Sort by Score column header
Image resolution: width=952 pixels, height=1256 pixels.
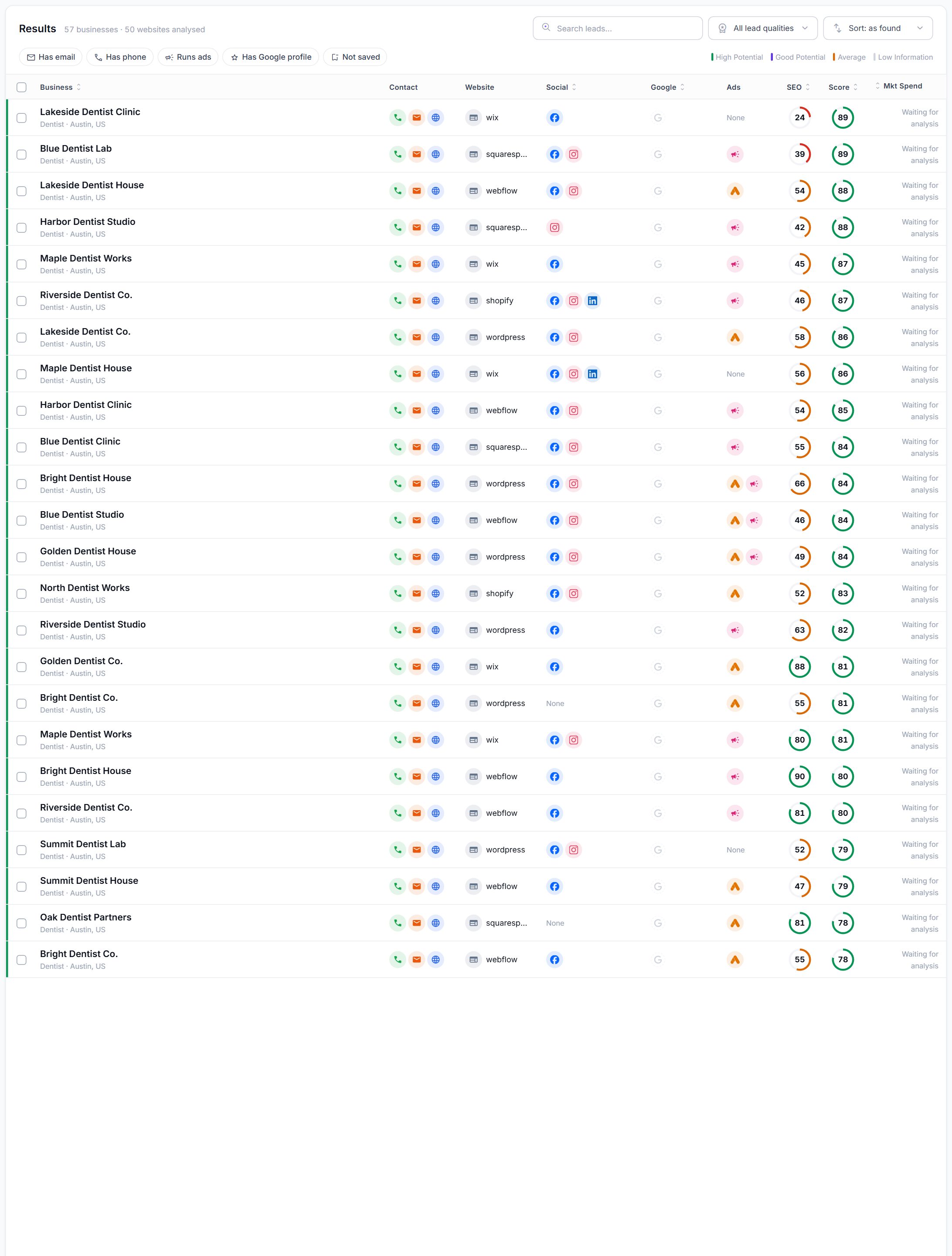[x=843, y=88]
